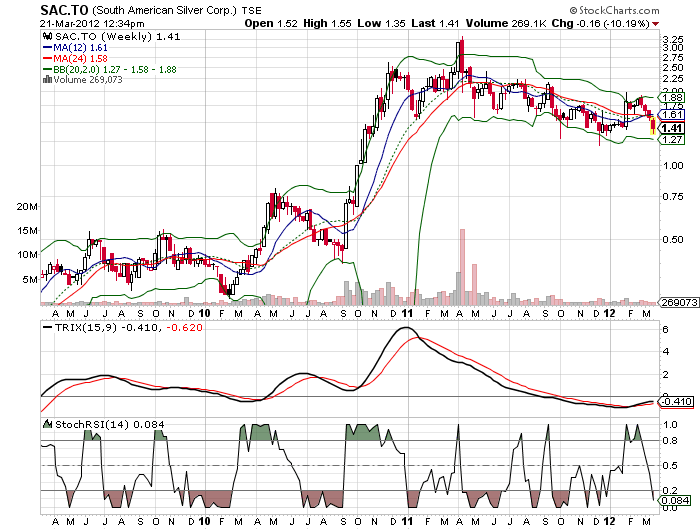Click the 0.75 price axis label
This screenshot has height=530, width=700.
point(673,196)
